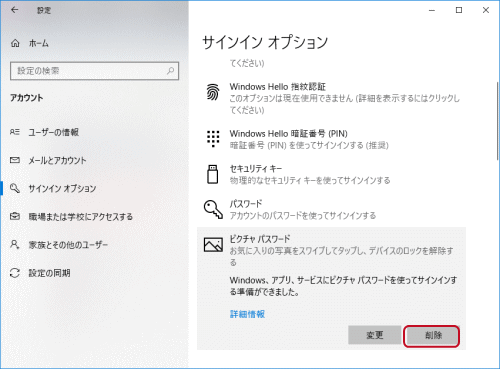Click the 削除 button

click(x=433, y=335)
